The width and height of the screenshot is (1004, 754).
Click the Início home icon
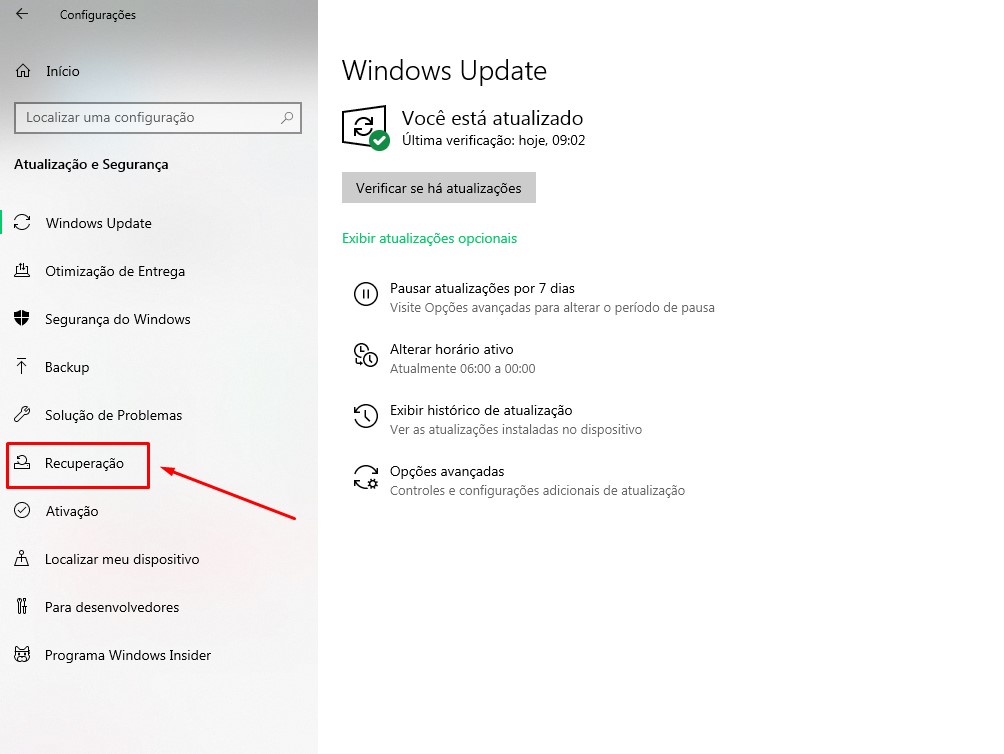pyautogui.click(x=23, y=70)
